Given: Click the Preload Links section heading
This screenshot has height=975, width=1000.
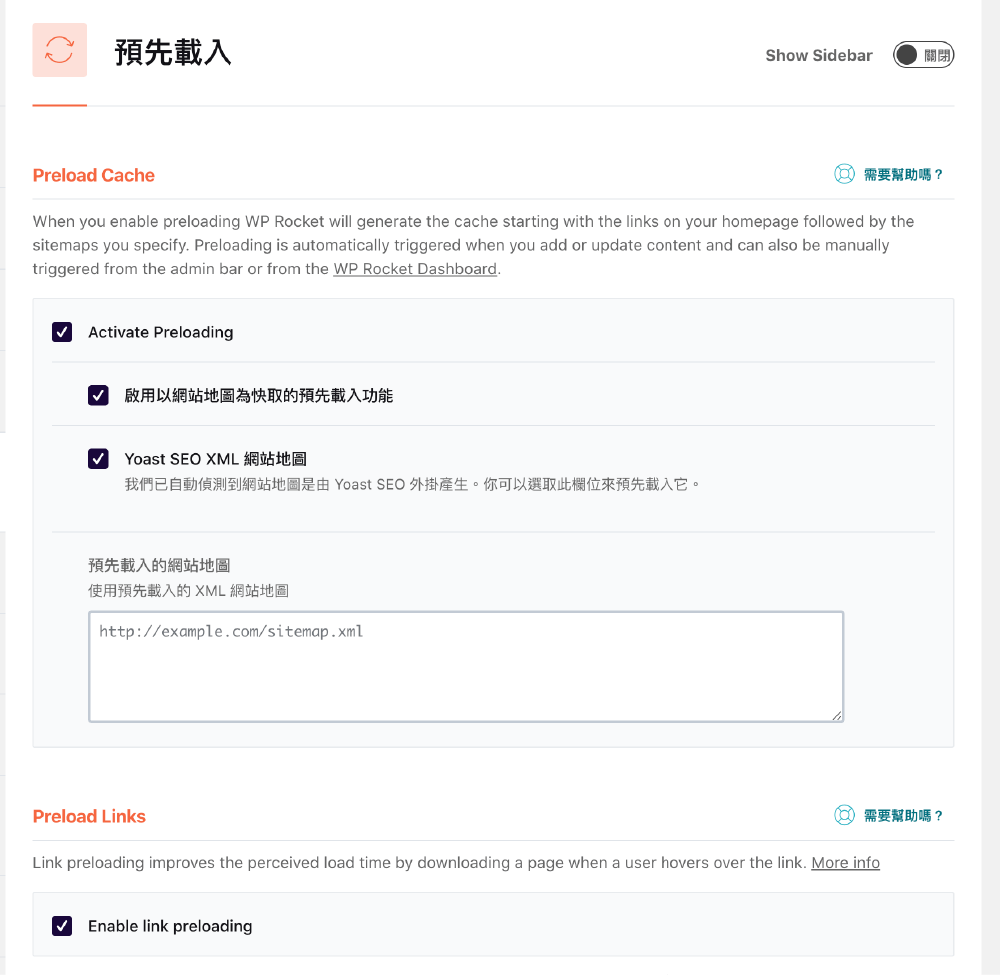Looking at the screenshot, I should 89,816.
